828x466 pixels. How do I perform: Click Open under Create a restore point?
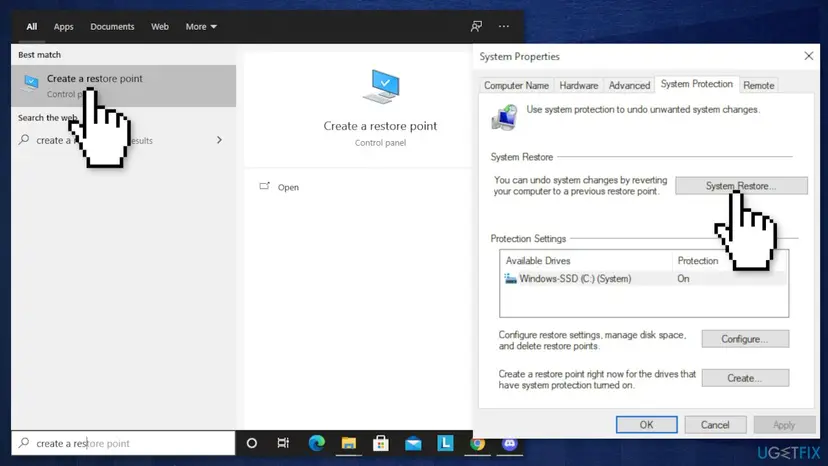pyautogui.click(x=288, y=187)
